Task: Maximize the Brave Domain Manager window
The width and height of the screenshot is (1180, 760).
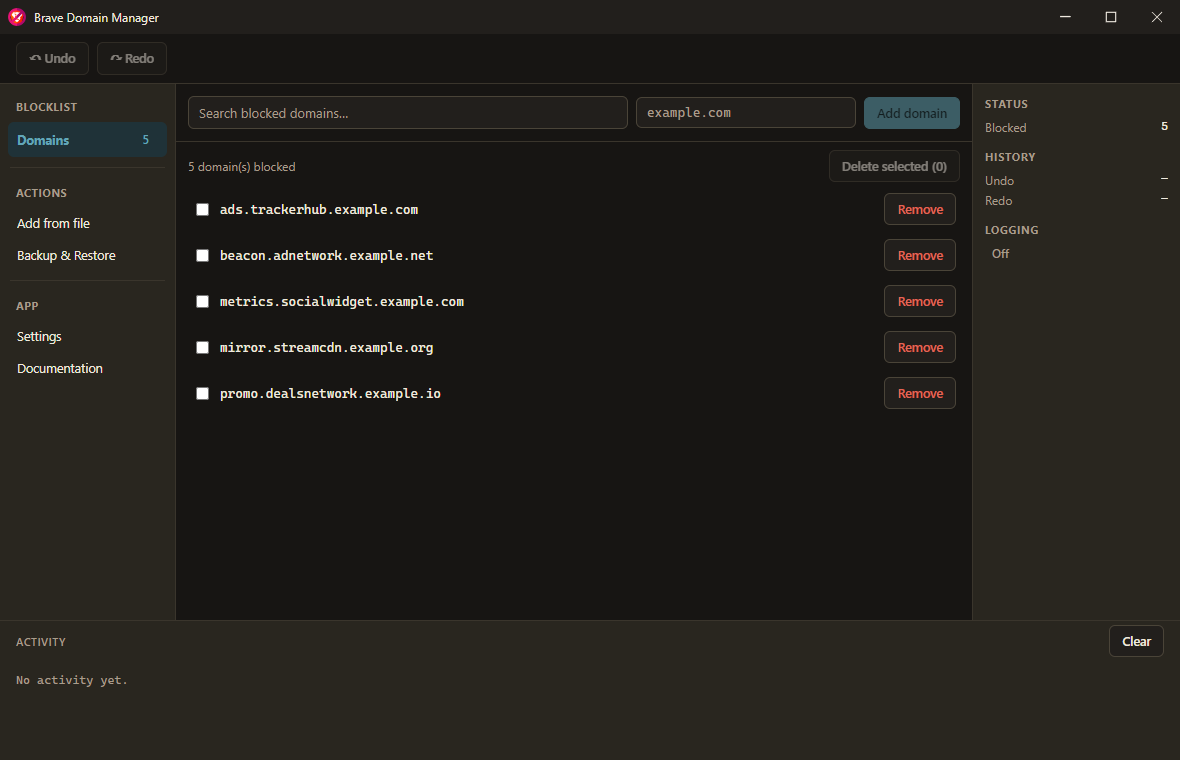Action: 1111,17
